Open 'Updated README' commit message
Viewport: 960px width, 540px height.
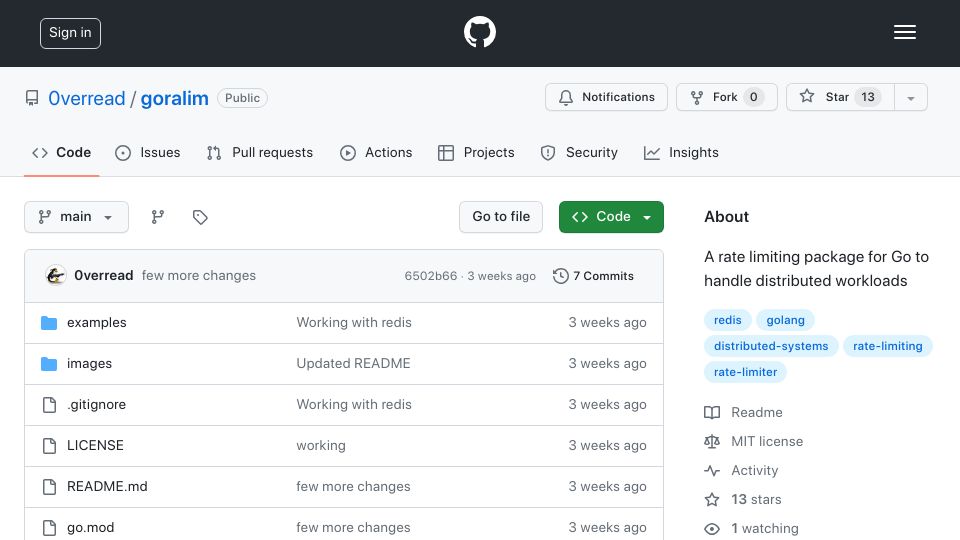pyautogui.click(x=353, y=364)
